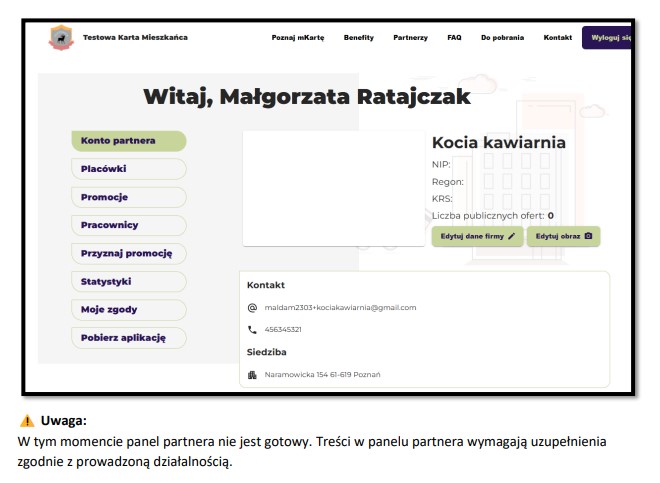Open Statystyki sidebar section
This screenshot has width=660, height=483.
pyautogui.click(x=128, y=282)
